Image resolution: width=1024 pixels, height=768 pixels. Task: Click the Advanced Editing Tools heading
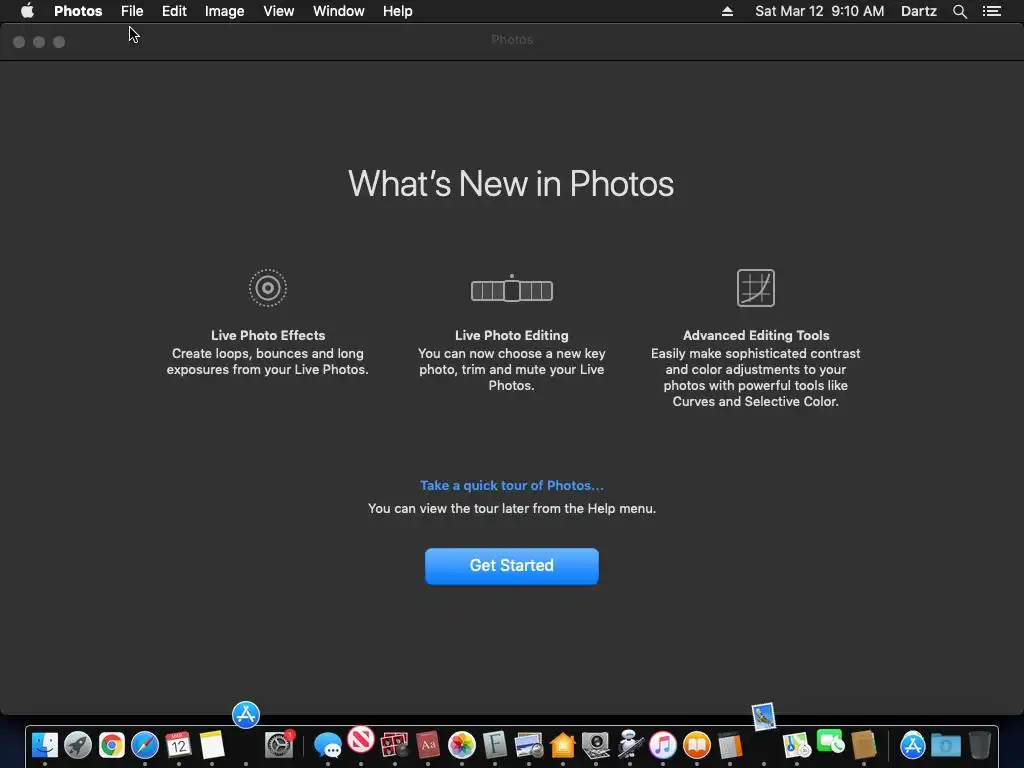tap(756, 335)
